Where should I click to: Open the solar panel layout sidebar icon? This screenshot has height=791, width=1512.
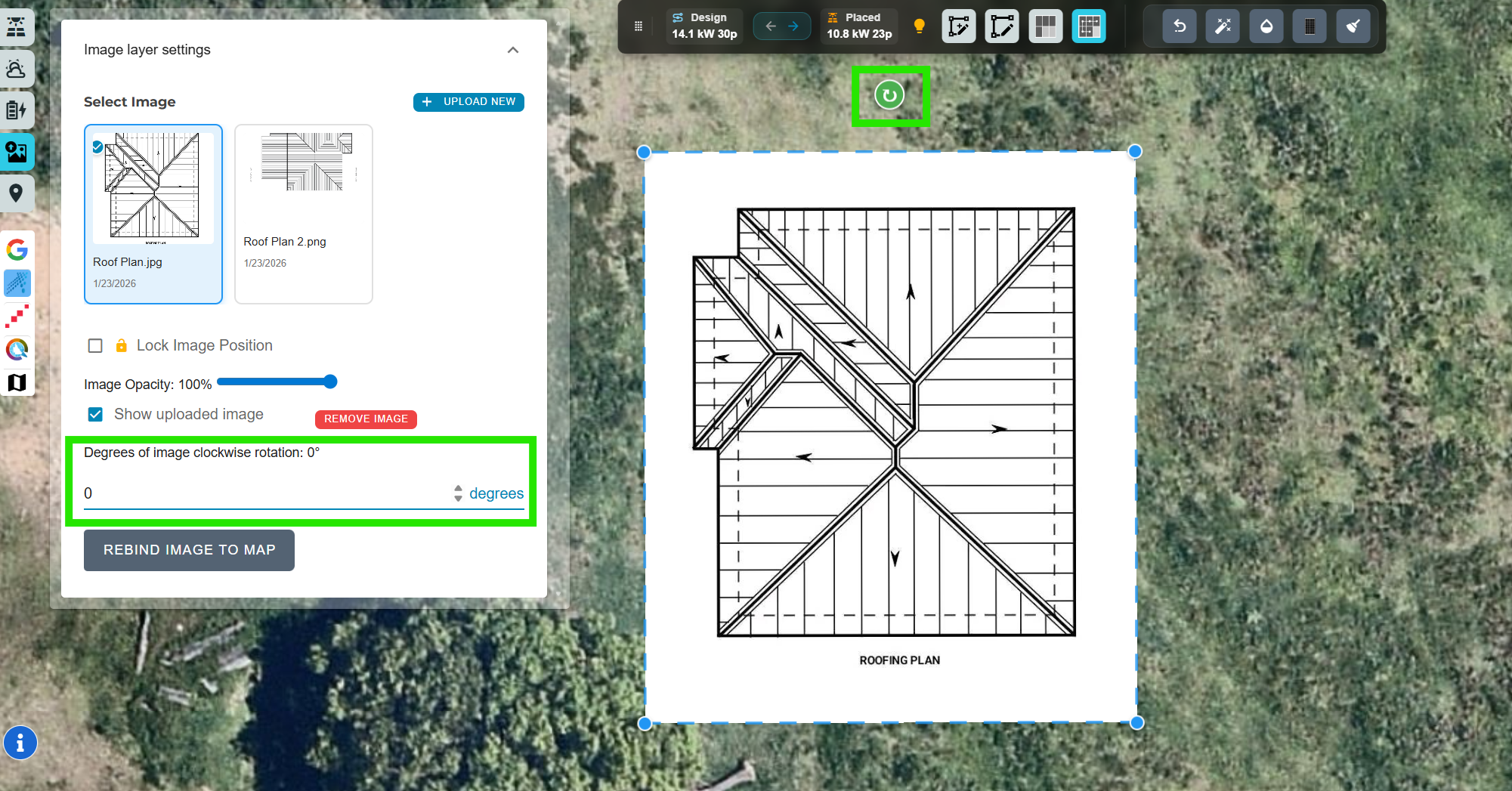16,27
